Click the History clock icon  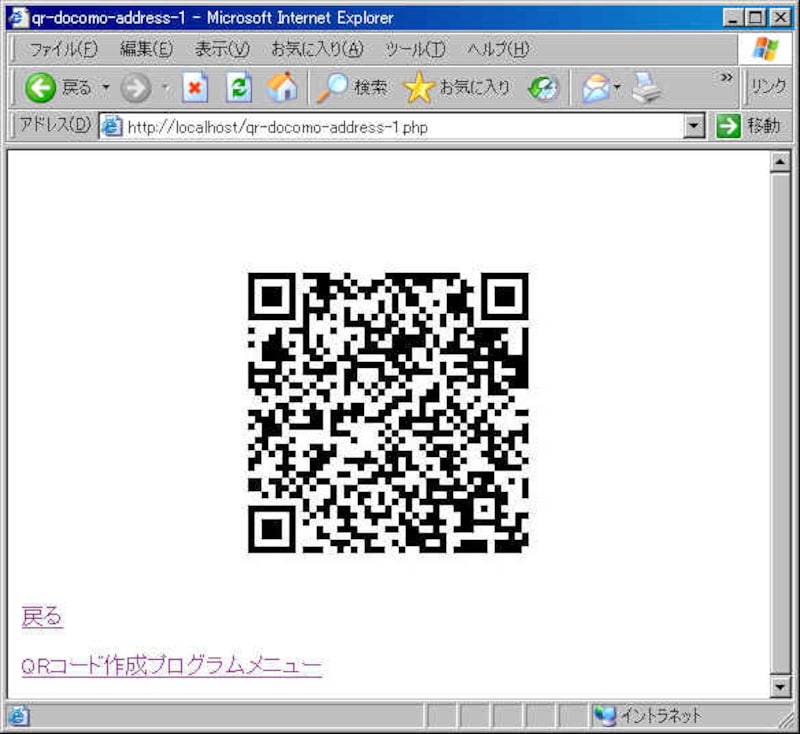click(543, 88)
